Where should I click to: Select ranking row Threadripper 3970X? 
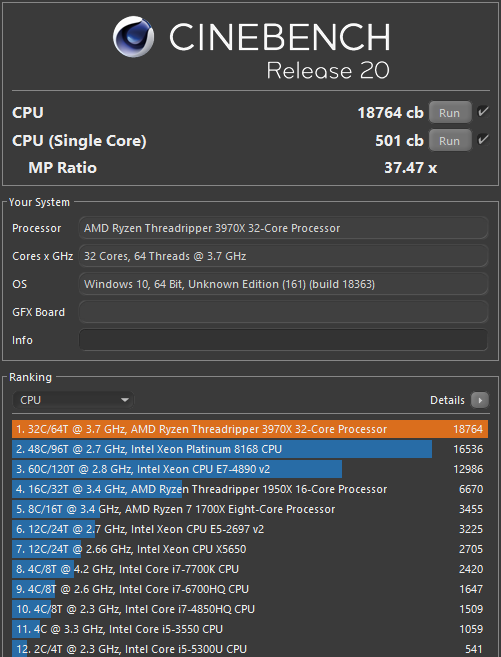pyautogui.click(x=250, y=429)
